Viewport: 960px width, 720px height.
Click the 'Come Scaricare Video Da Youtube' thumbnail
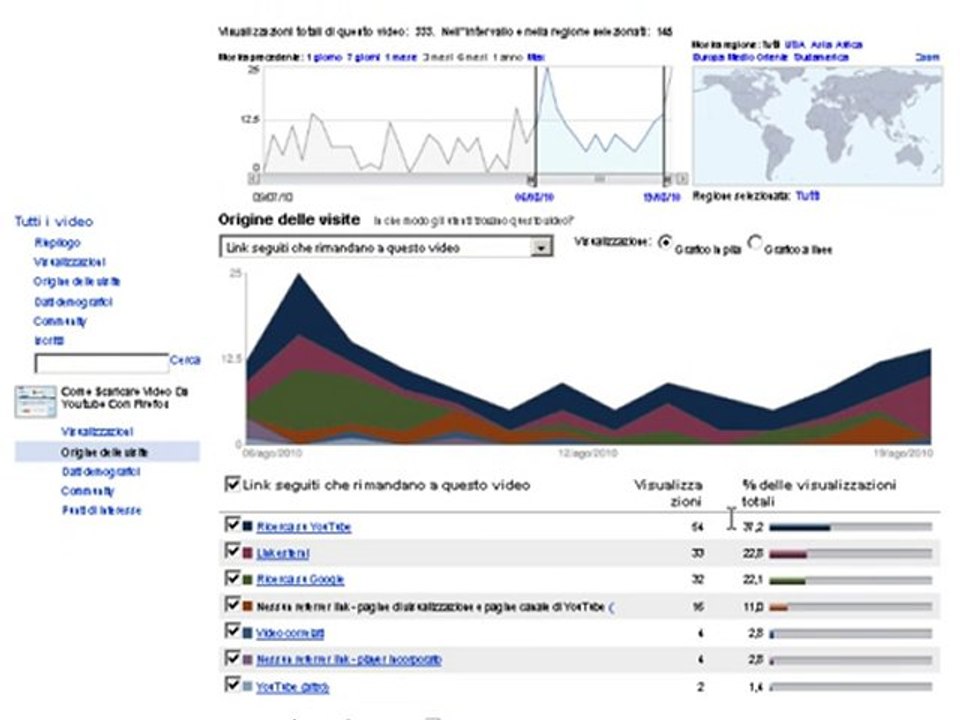point(36,402)
